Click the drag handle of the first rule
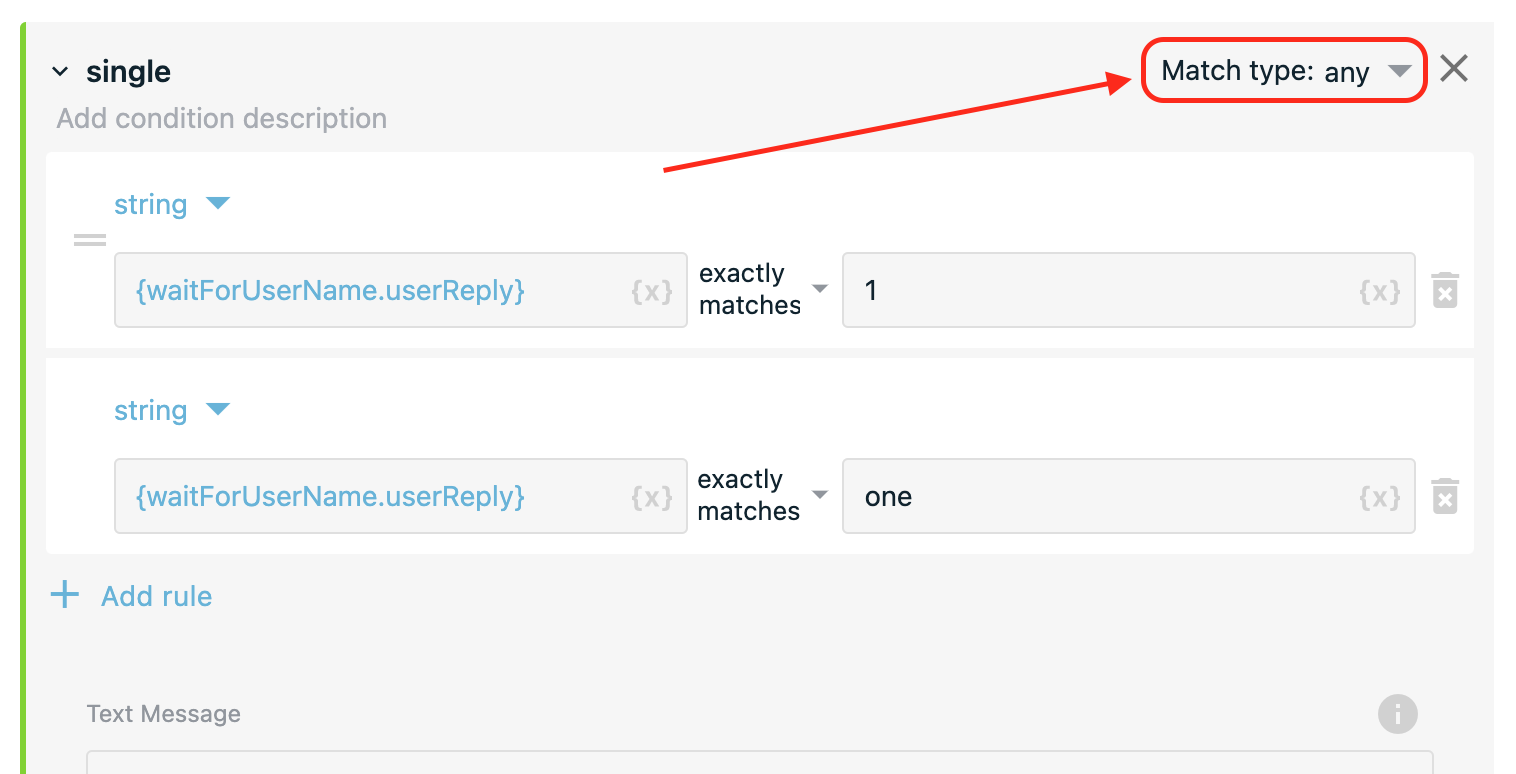 pos(90,240)
